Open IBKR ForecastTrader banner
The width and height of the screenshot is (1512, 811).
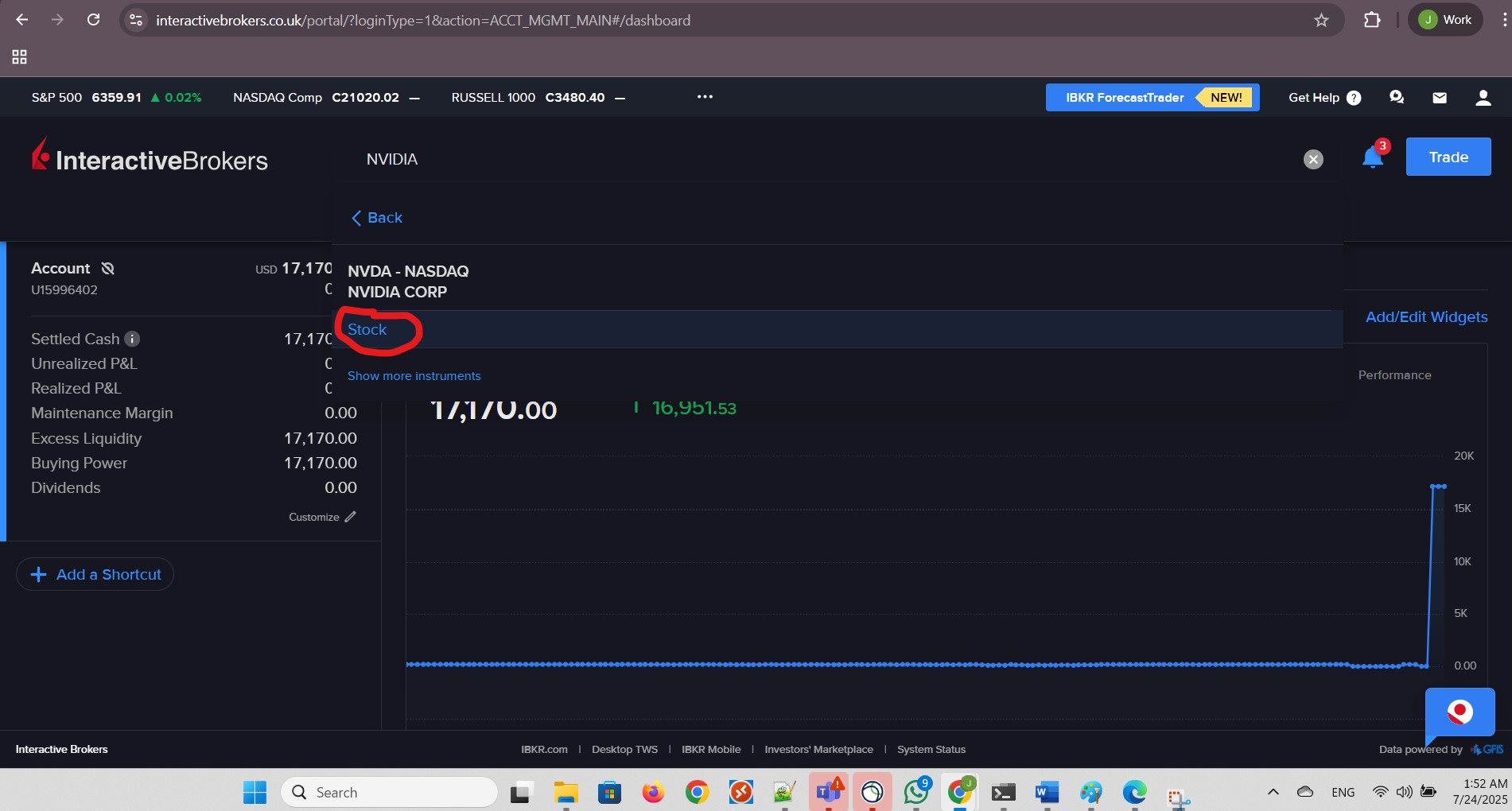1152,97
